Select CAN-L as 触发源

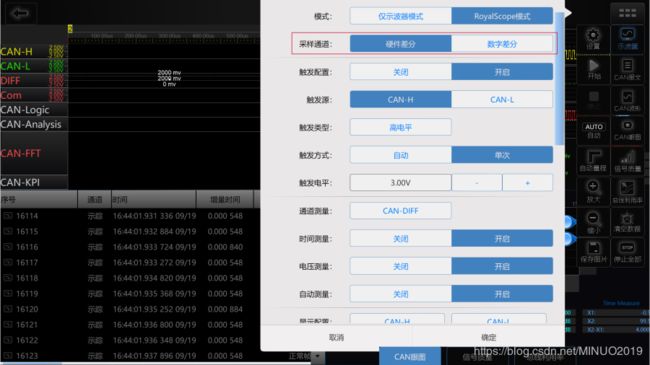point(502,100)
